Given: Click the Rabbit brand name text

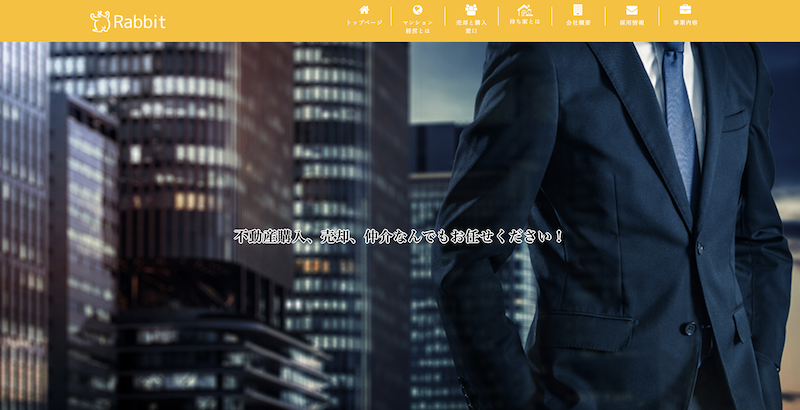Looking at the screenshot, I should click(139, 21).
